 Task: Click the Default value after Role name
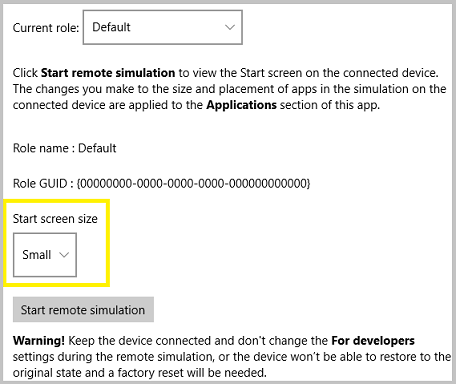[x=97, y=148]
